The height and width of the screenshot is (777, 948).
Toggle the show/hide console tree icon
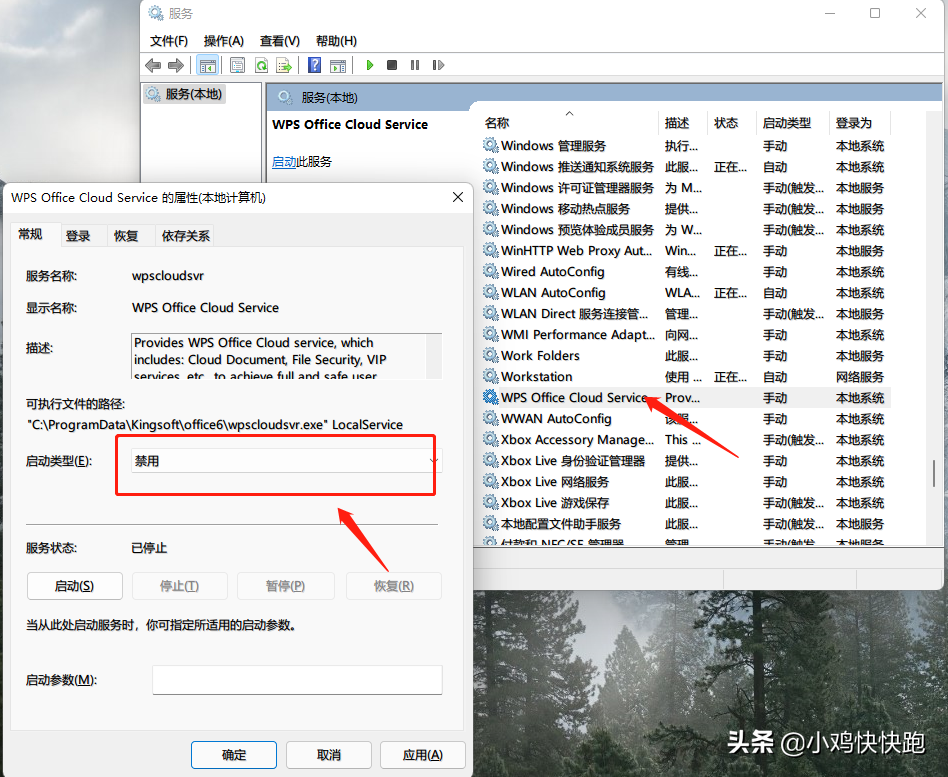tap(207, 65)
